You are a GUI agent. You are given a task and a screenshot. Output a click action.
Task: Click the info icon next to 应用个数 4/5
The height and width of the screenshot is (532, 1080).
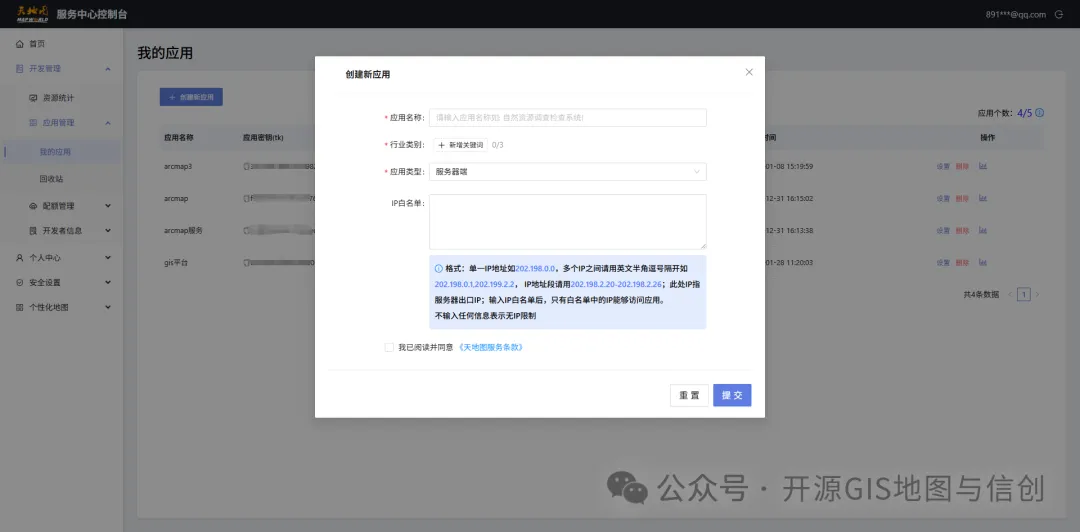tap(1039, 113)
